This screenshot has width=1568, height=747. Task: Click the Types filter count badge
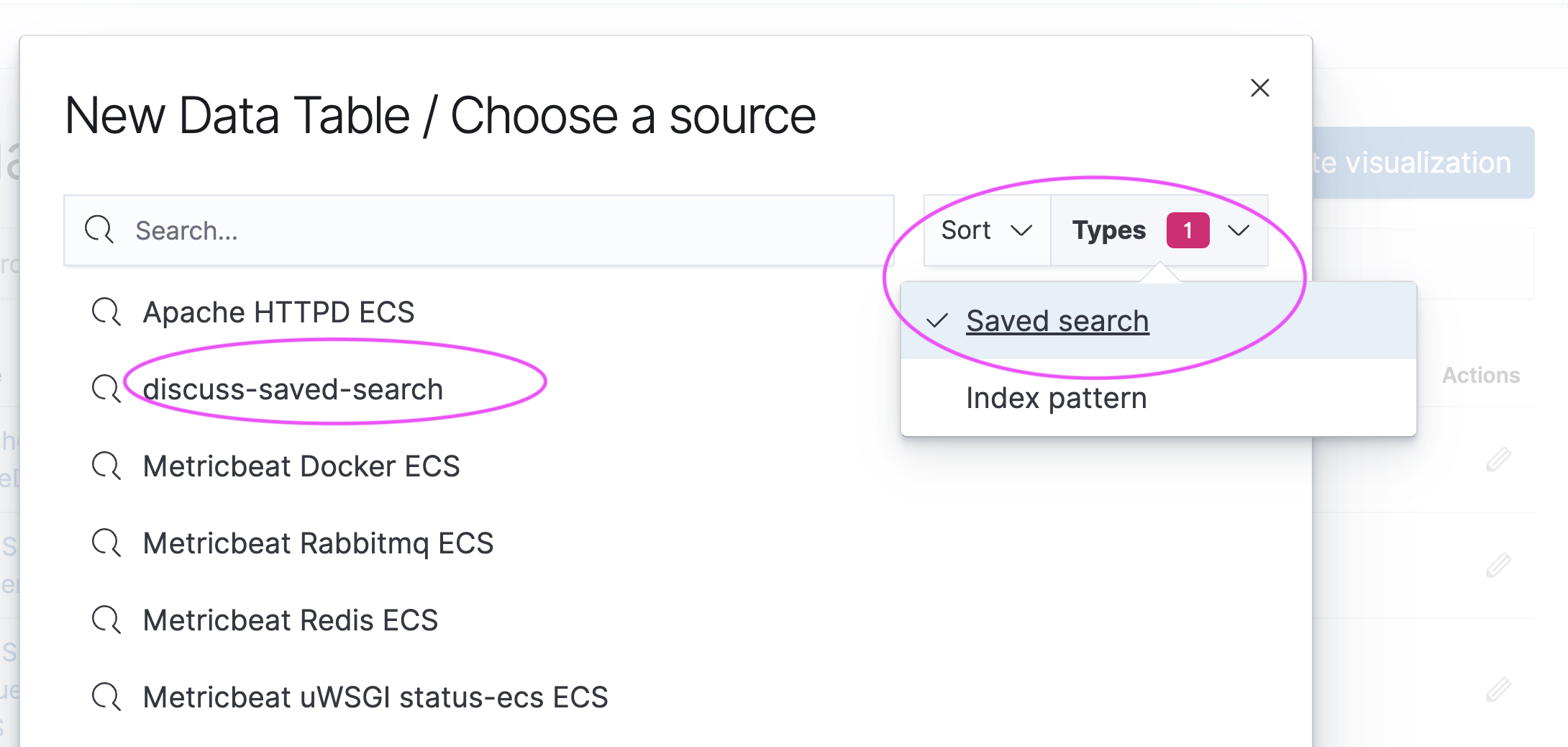[1188, 230]
